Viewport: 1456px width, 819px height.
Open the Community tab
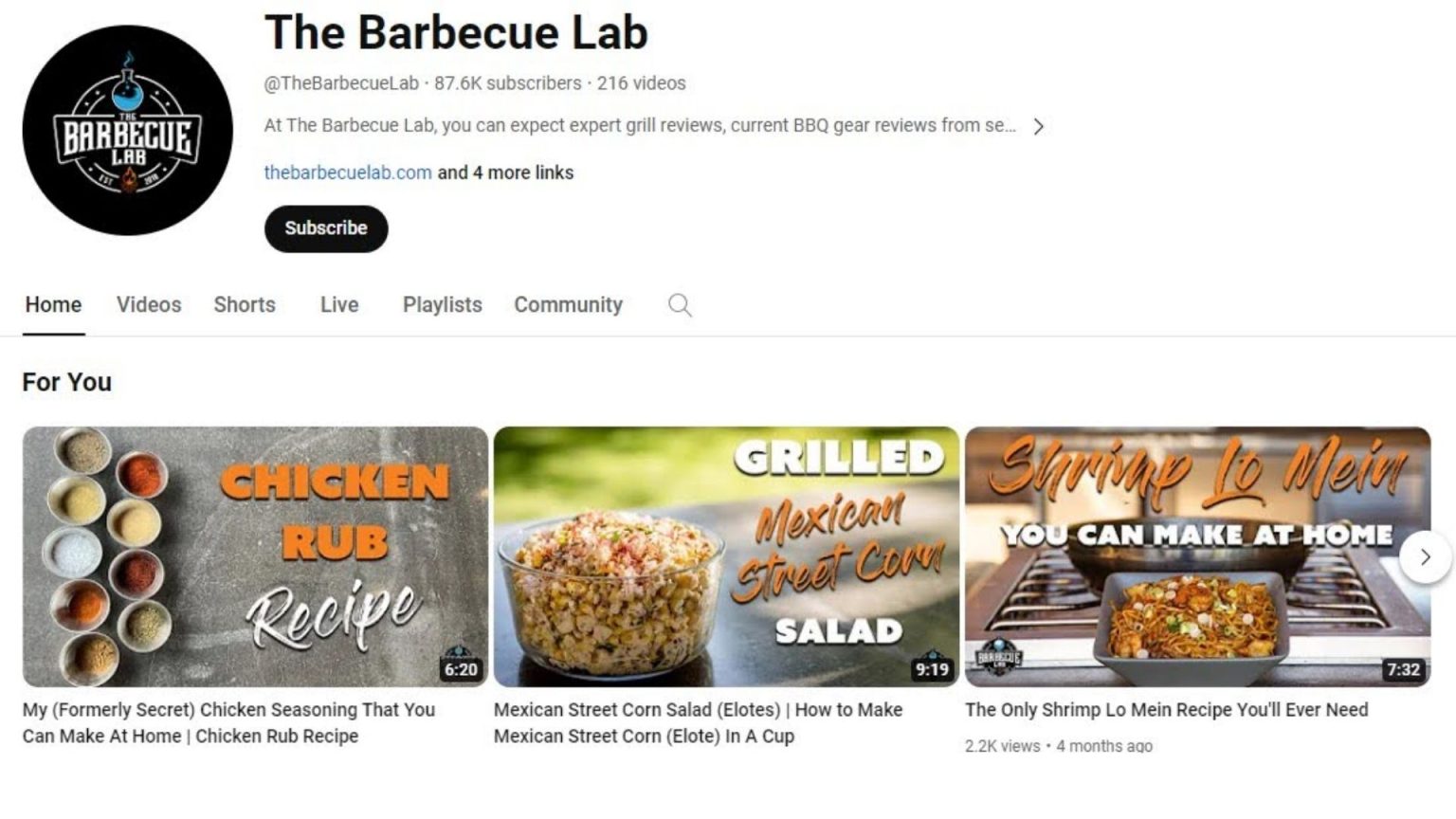pyautogui.click(x=569, y=305)
